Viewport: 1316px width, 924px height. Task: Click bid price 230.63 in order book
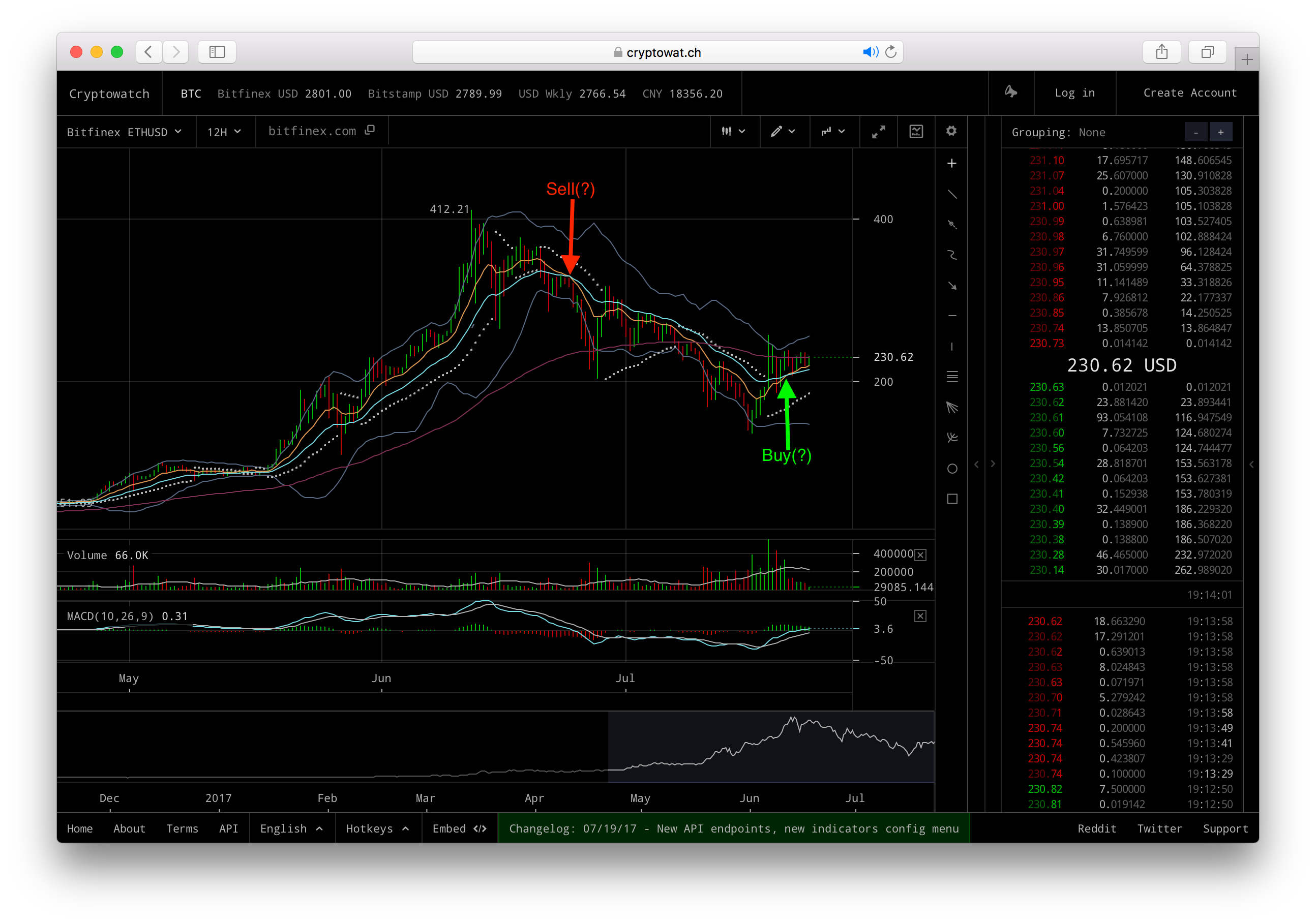click(x=1046, y=387)
